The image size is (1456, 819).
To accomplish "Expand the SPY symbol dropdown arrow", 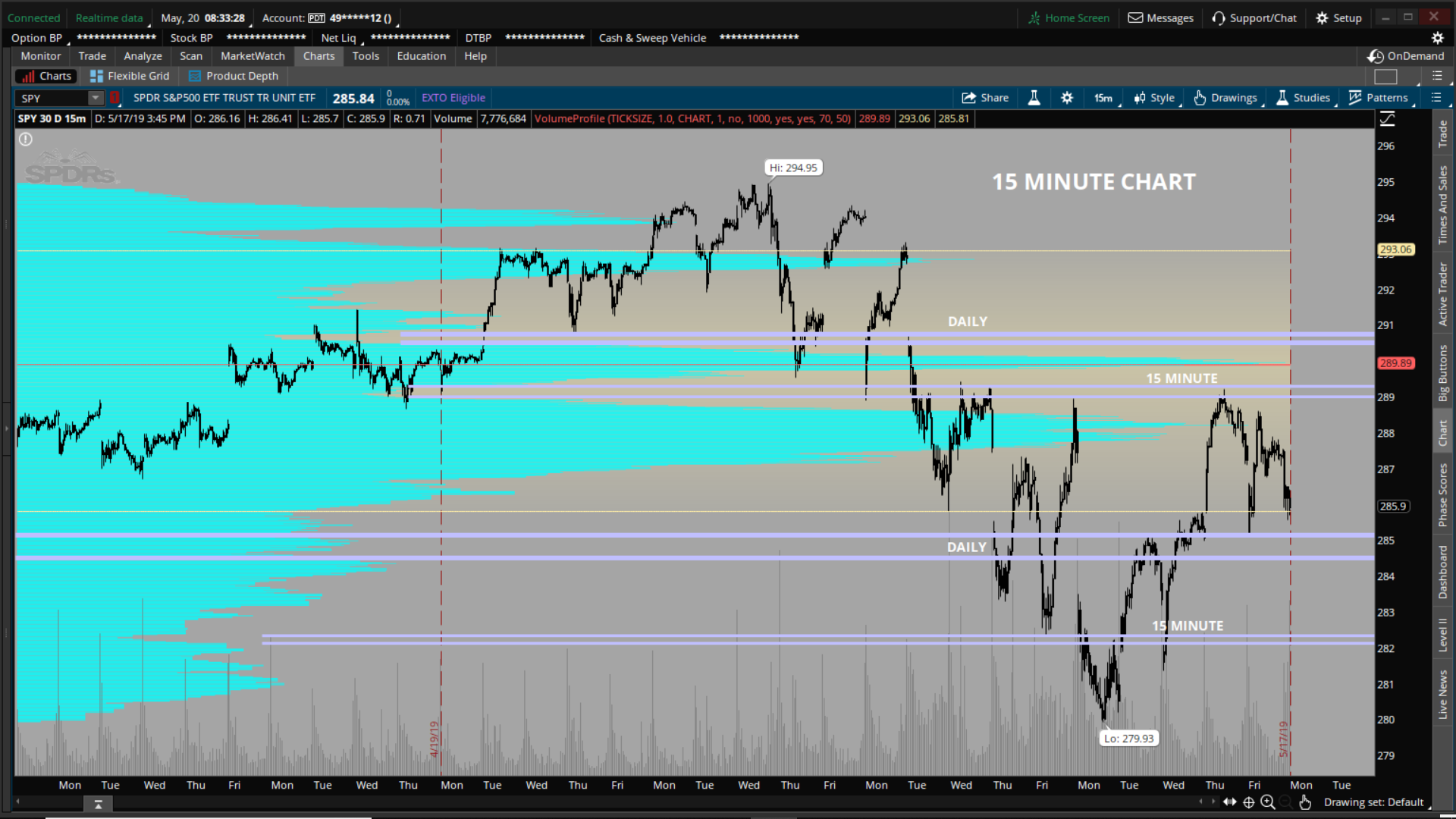I will [96, 98].
